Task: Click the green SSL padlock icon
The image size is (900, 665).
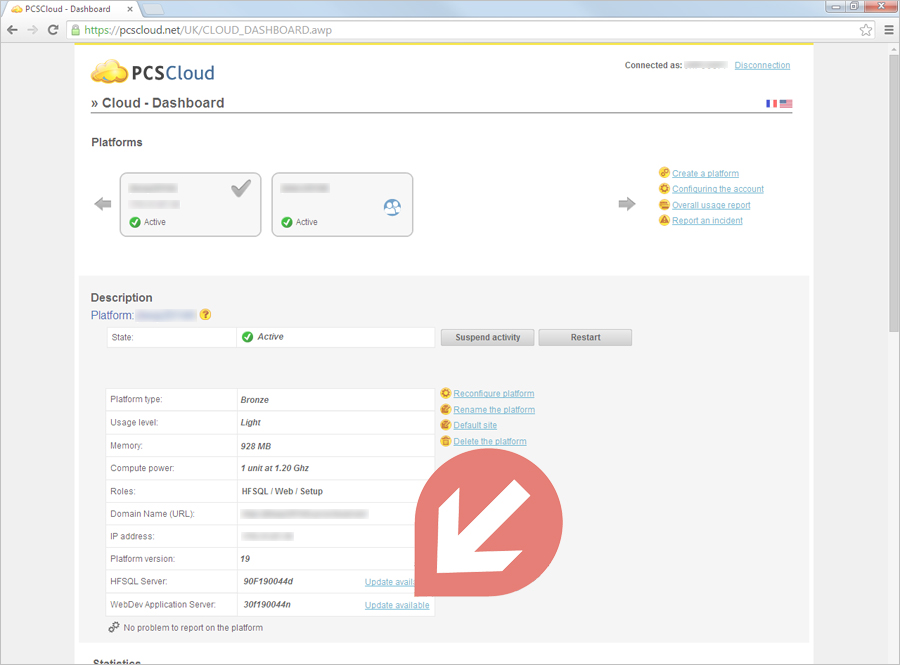Action: tap(75, 30)
